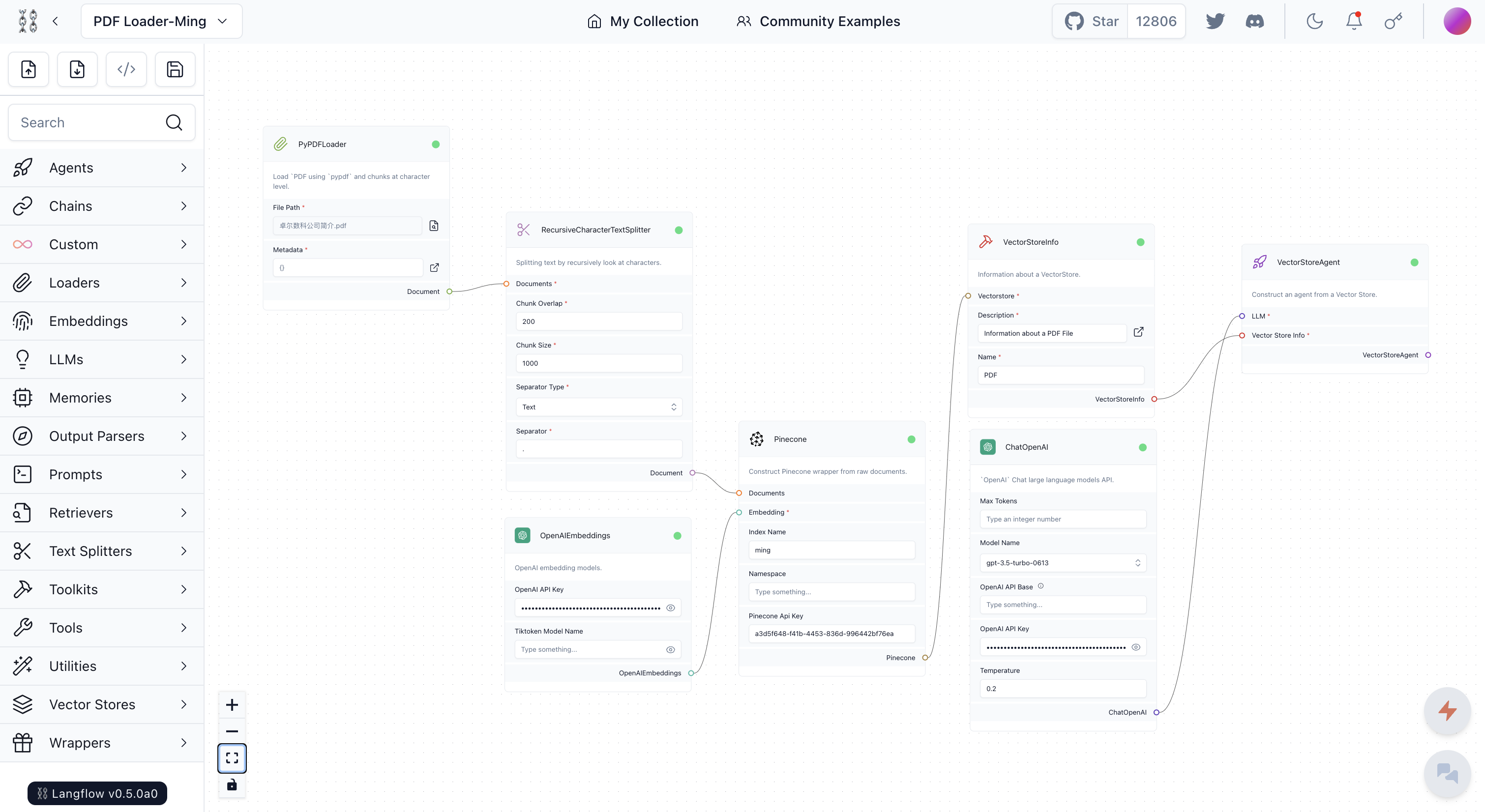Expand the LLMs category
The image size is (1485, 812).
point(101,360)
